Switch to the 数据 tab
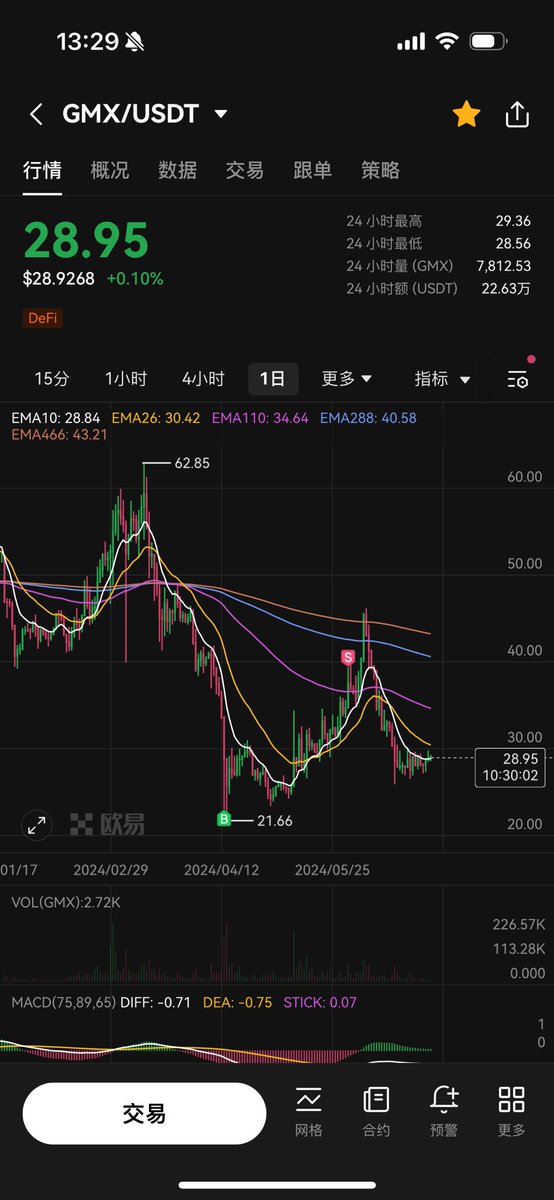The width and height of the screenshot is (554, 1200). [x=177, y=171]
